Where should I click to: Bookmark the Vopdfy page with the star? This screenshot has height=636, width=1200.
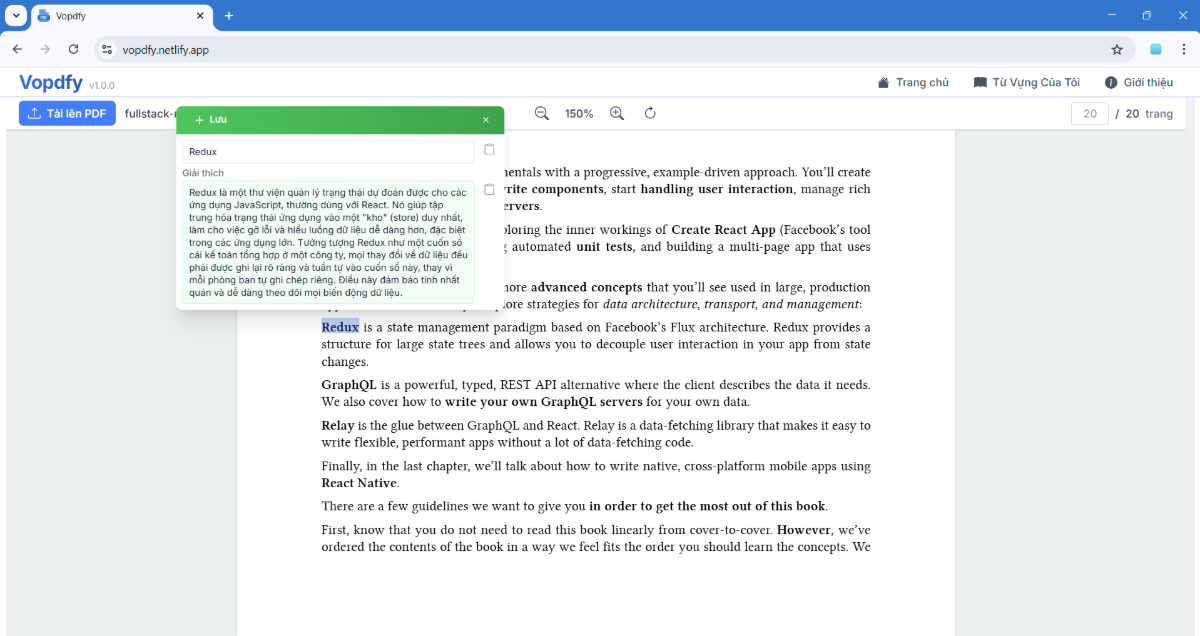pos(1117,48)
